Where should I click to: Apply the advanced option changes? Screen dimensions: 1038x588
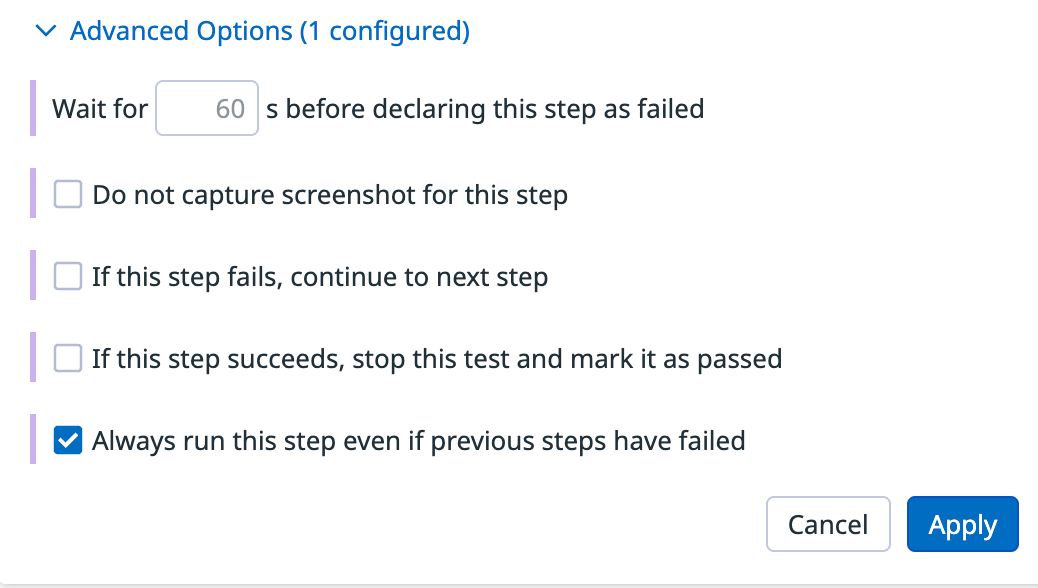(x=962, y=525)
